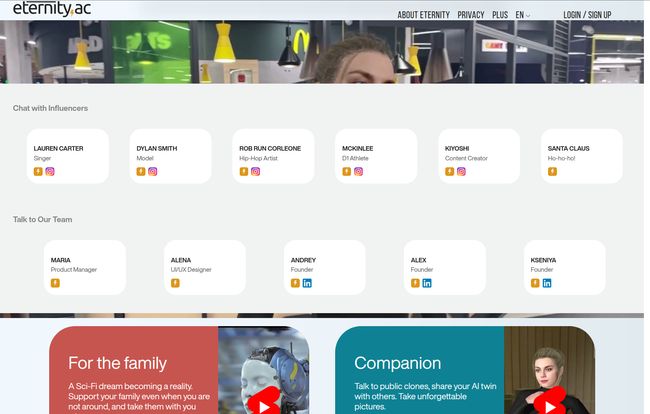Open McKinlee's Instagram icon
650x414 pixels.
tap(359, 172)
